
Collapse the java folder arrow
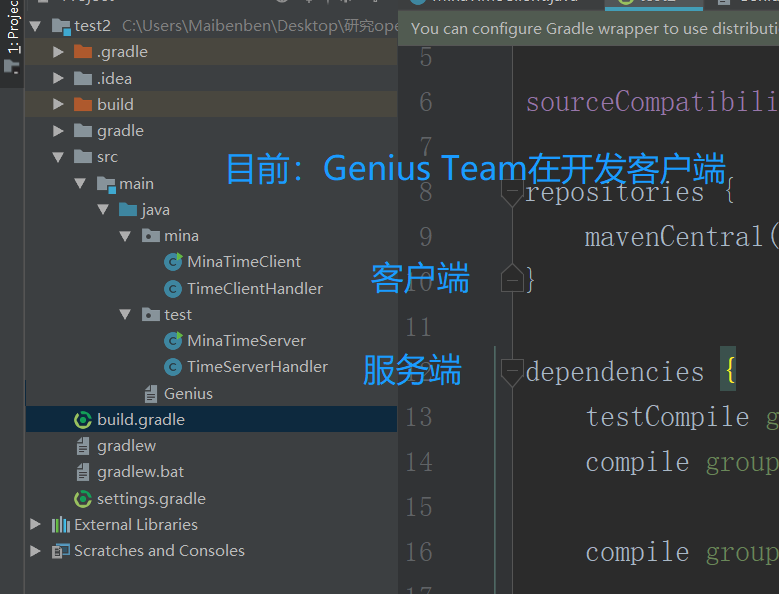coord(103,209)
